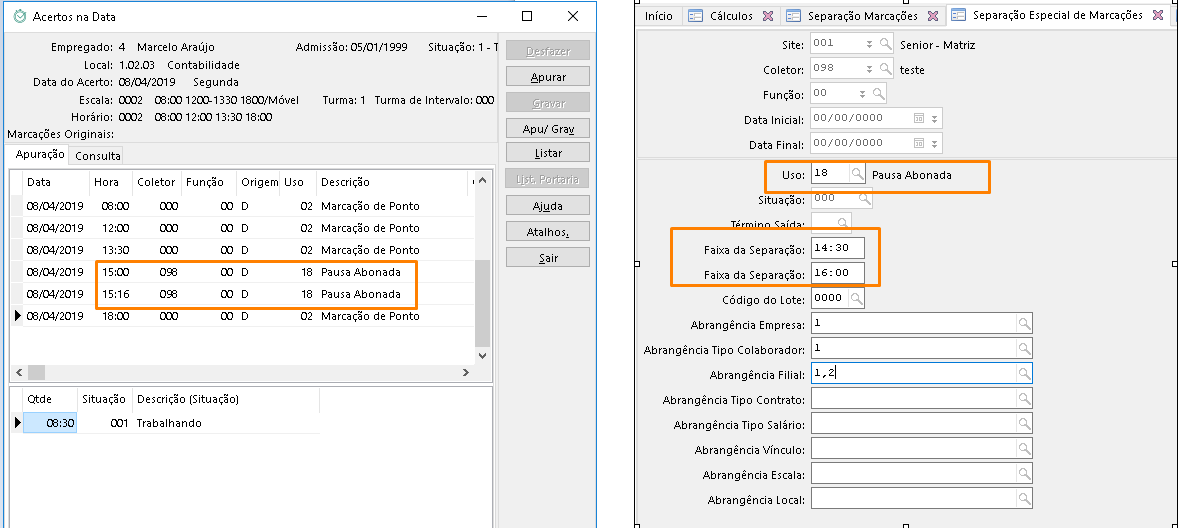Click the calendar icon in Data Final
This screenshot has width=1183, height=528.
pos(918,143)
